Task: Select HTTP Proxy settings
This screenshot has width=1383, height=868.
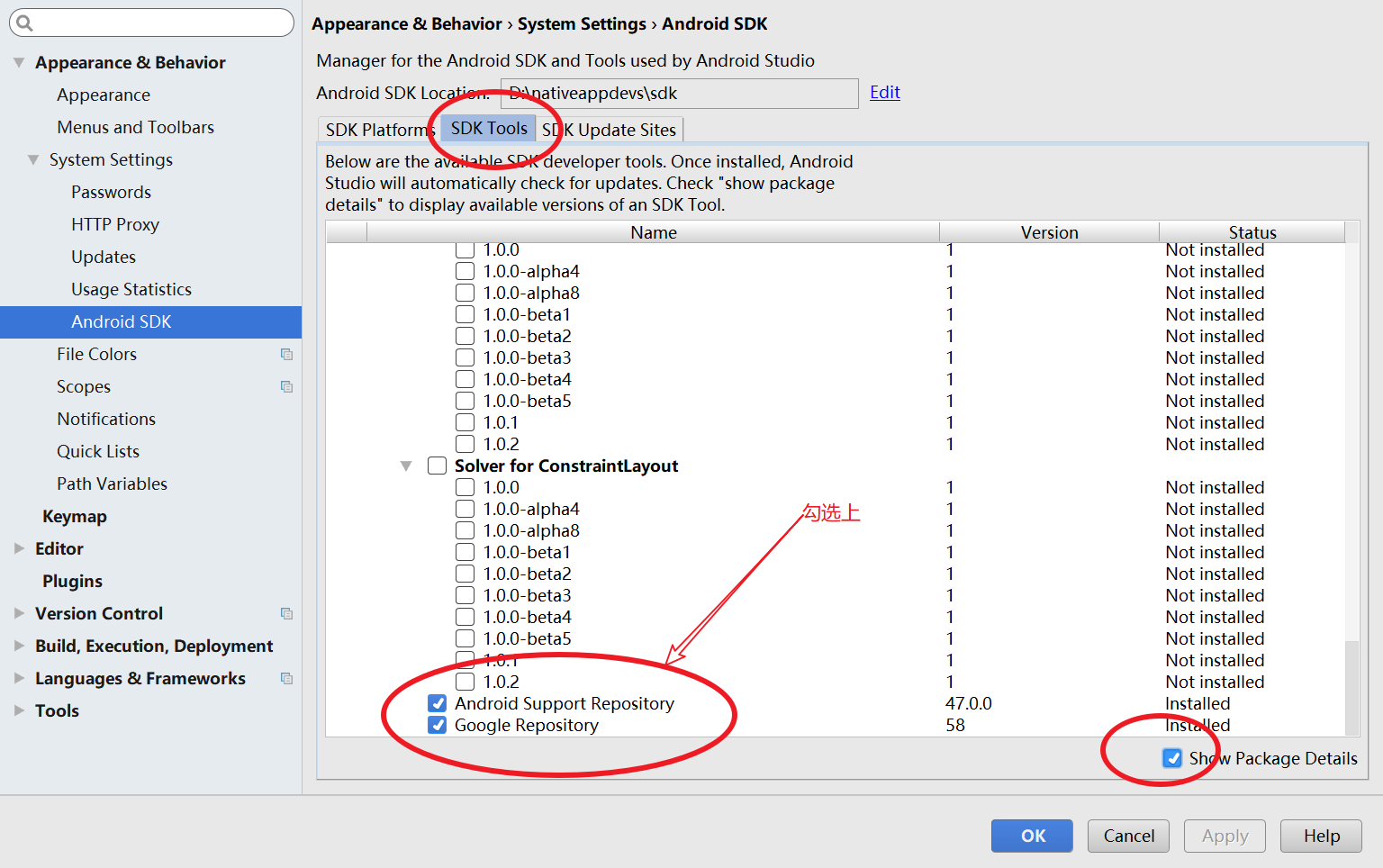Action: coord(115,224)
